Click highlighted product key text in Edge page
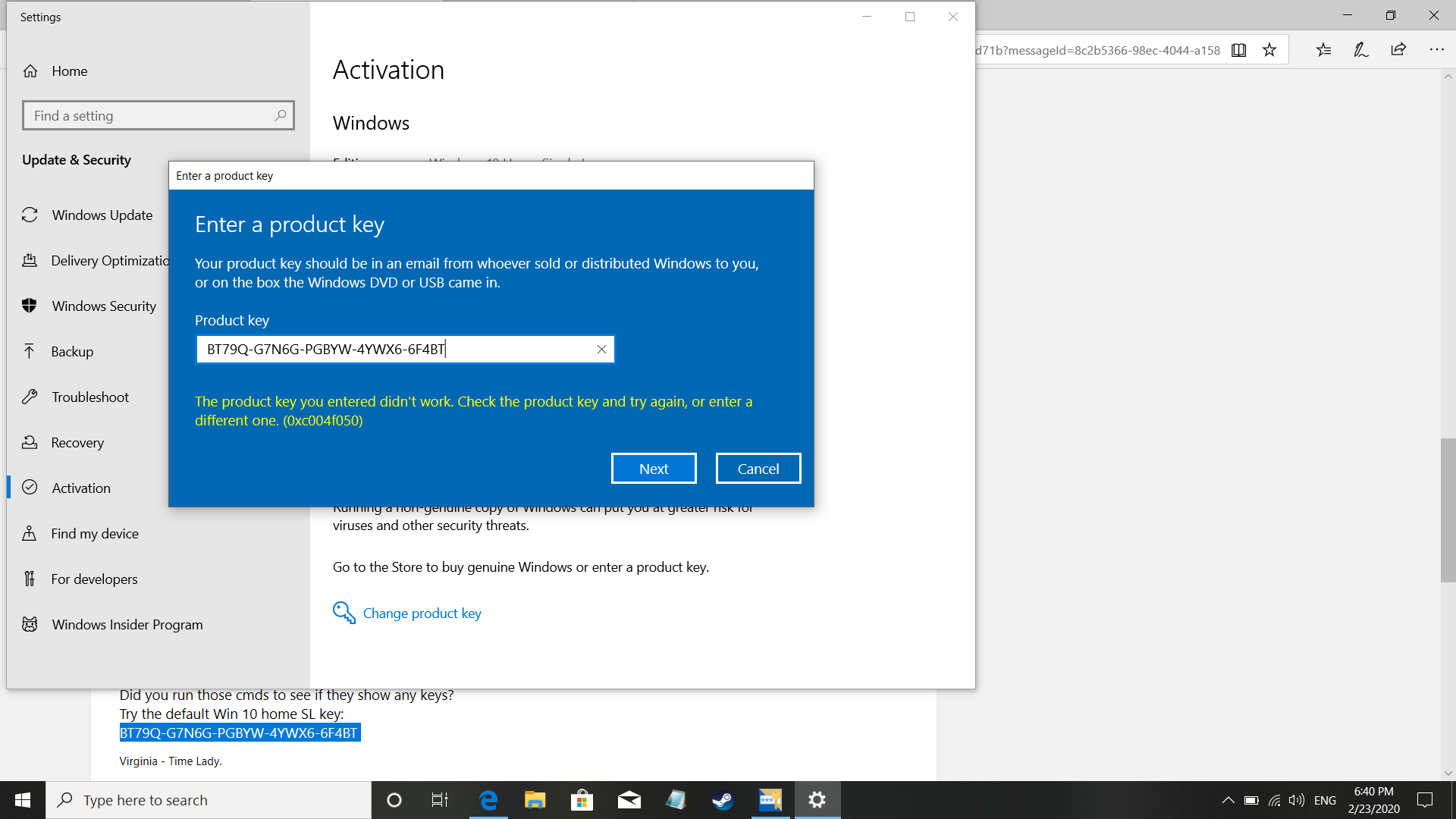1456x819 pixels. coord(240,733)
